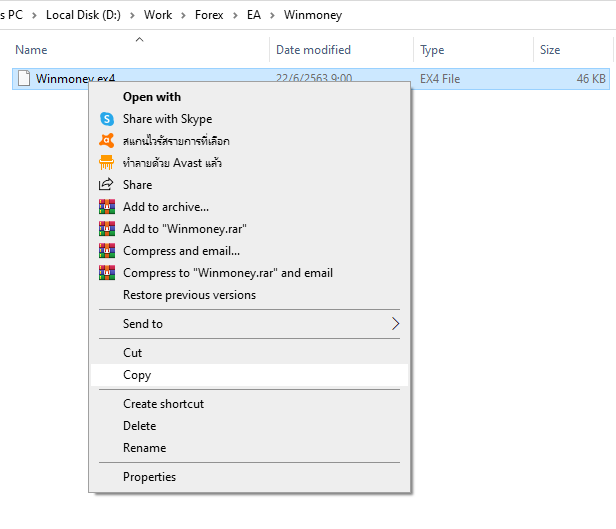Click the Avast scan icon
Image resolution: width=616 pixels, height=529 pixels.
(107, 141)
